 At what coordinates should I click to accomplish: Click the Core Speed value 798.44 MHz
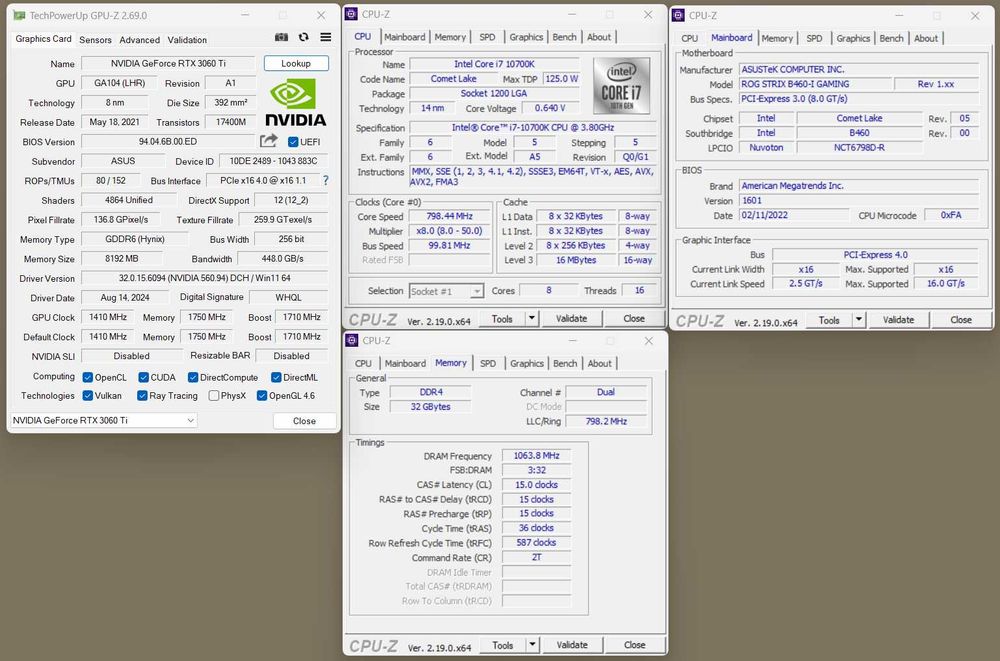[449, 216]
